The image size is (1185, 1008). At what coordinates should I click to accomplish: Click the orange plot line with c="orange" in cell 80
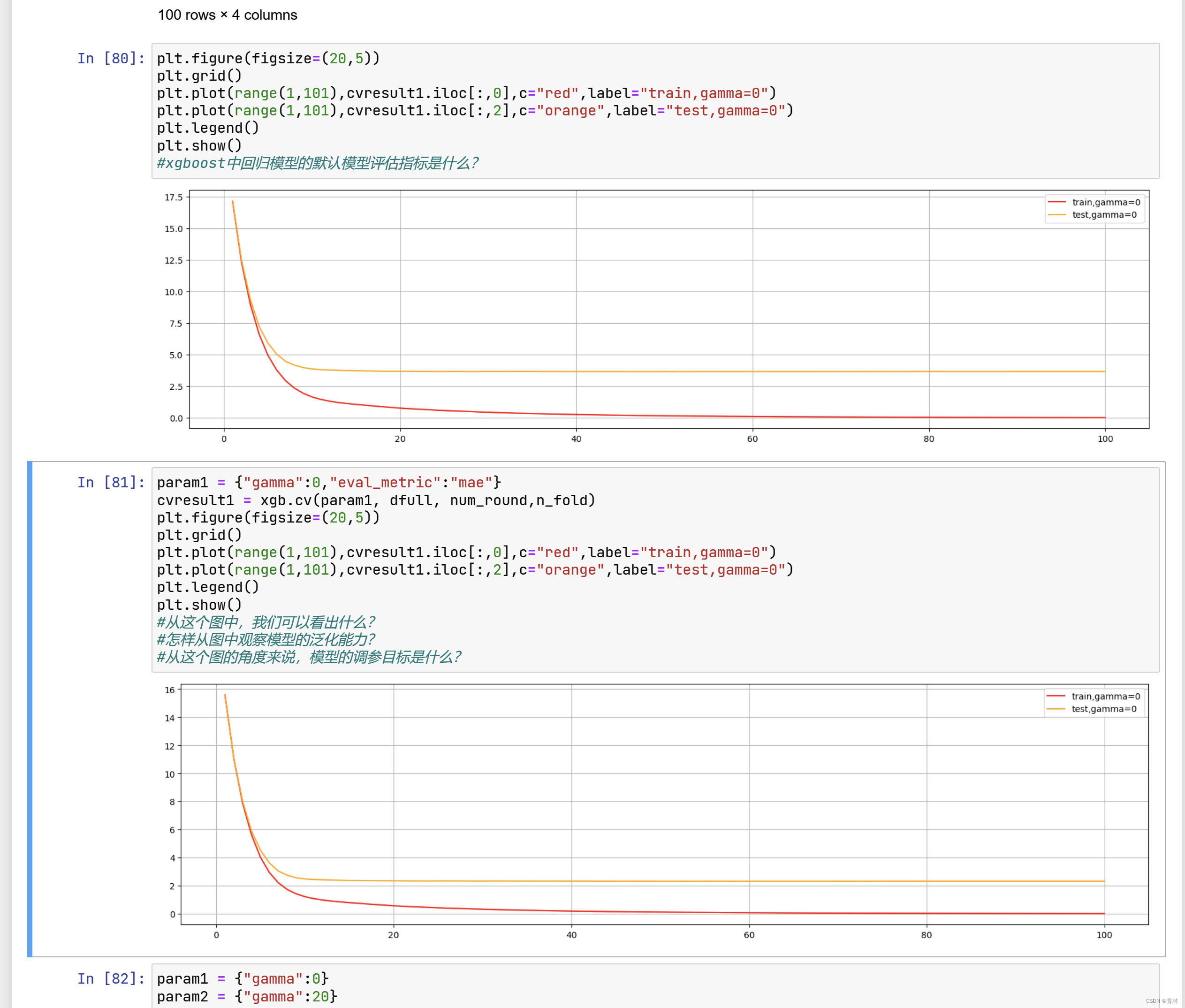[475, 110]
